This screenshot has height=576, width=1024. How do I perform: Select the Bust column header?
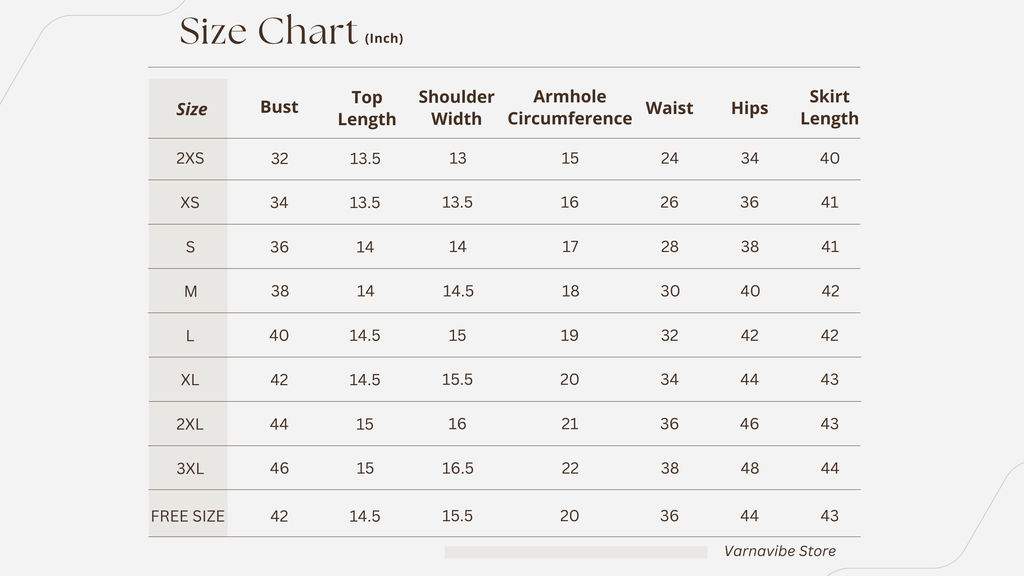[x=279, y=107]
